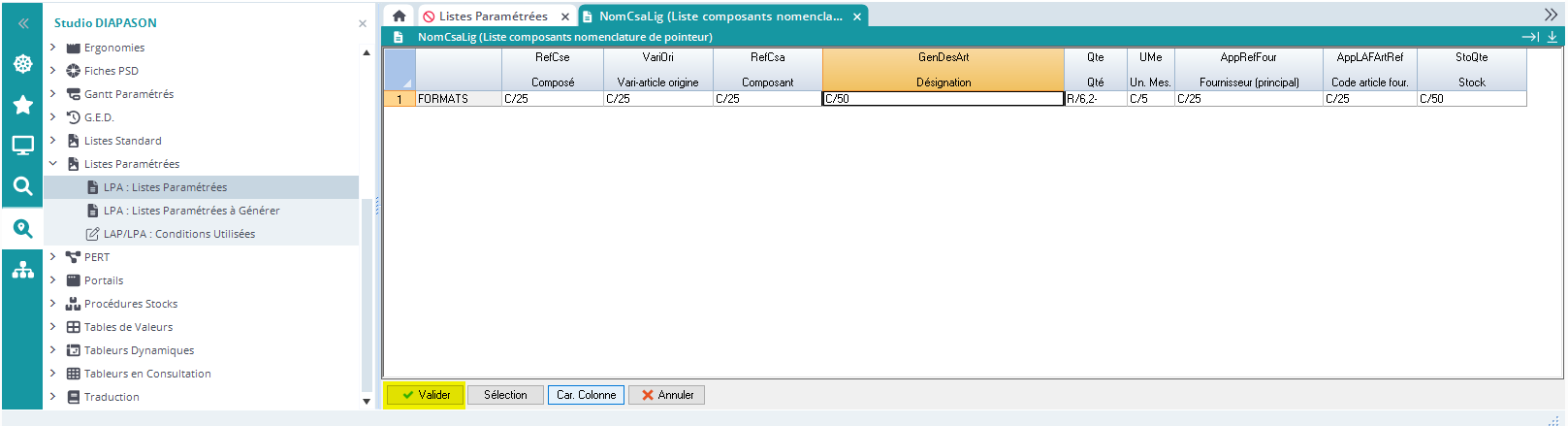Collapse the Listes Paramétrées tree node

click(x=53, y=164)
